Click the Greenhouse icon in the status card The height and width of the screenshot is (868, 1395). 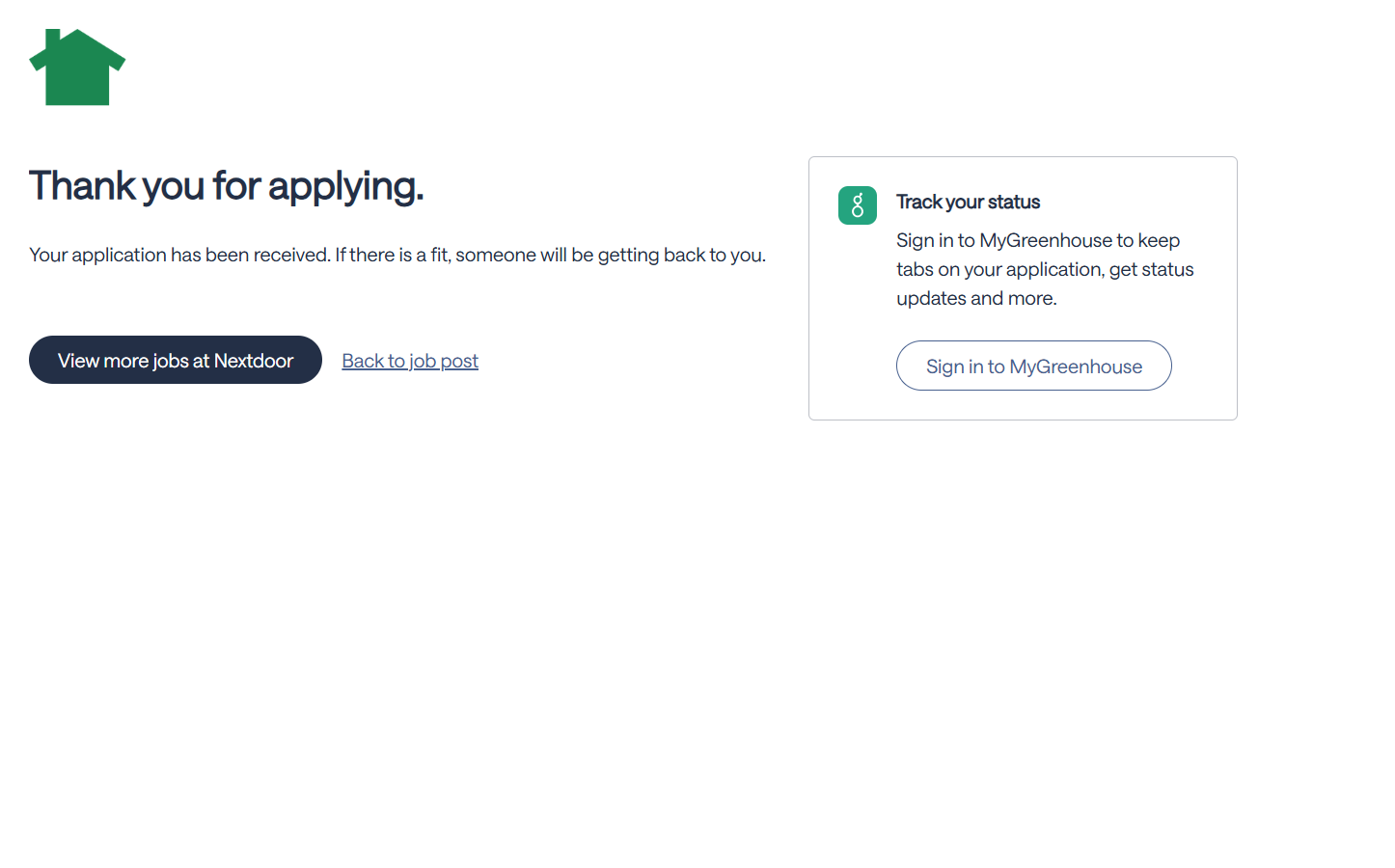tap(857, 205)
